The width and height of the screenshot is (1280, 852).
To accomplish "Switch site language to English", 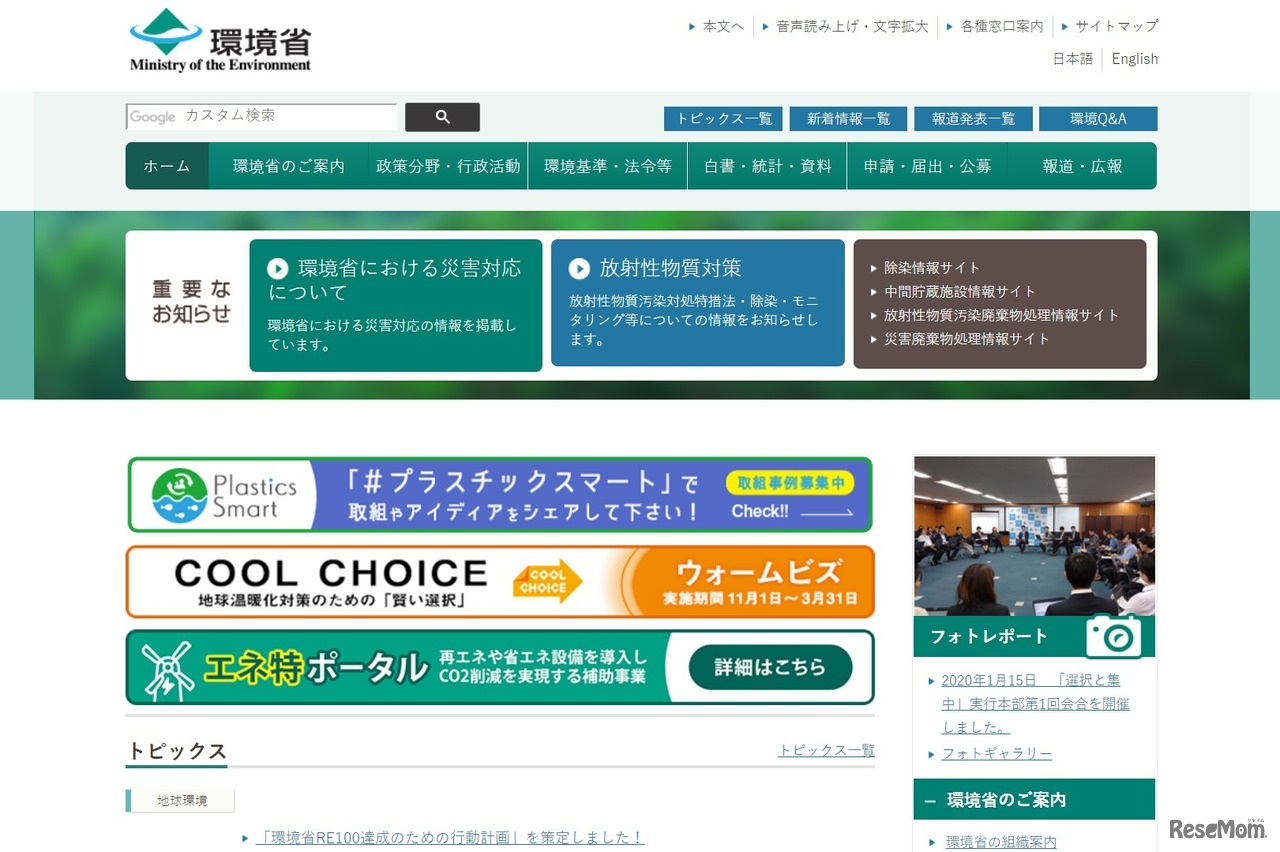I will click(1133, 58).
